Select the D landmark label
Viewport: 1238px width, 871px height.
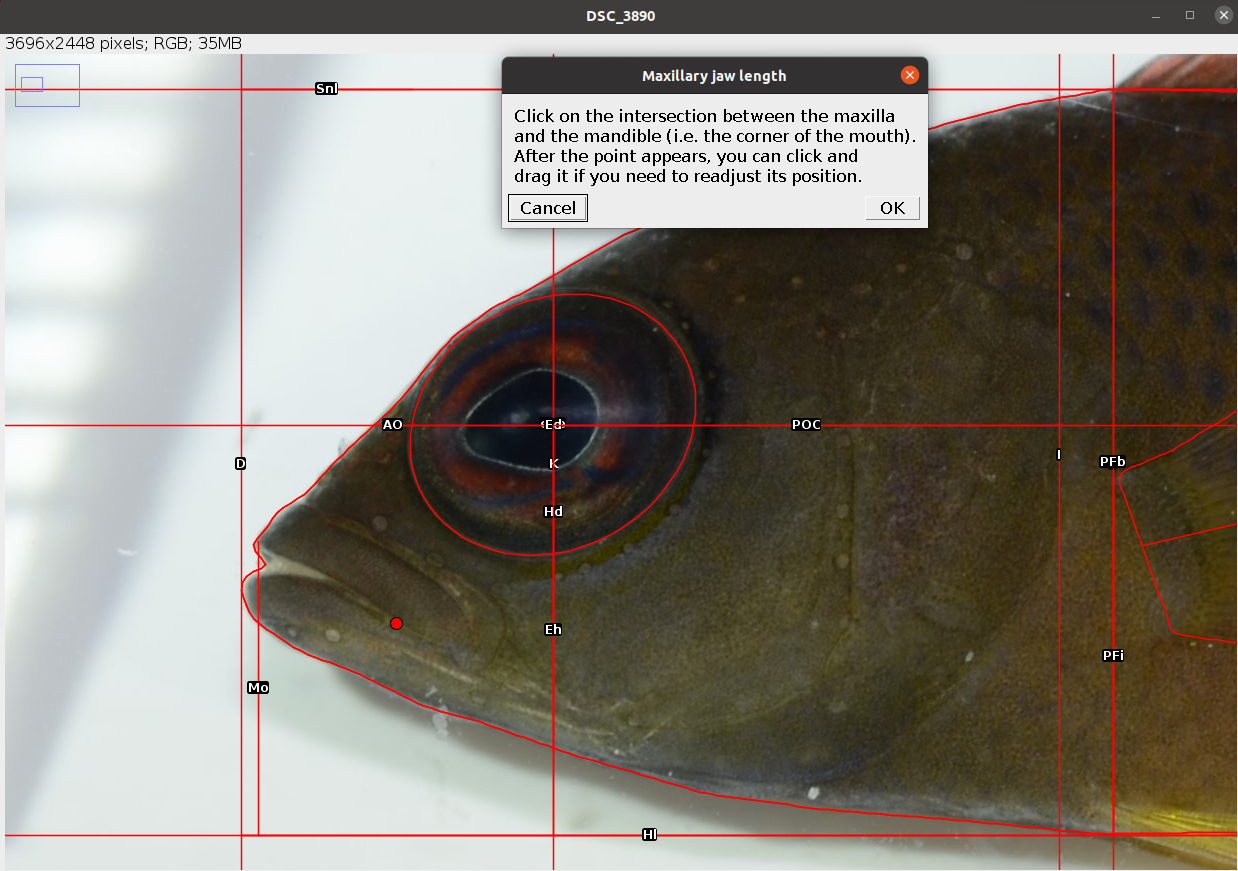click(240, 464)
